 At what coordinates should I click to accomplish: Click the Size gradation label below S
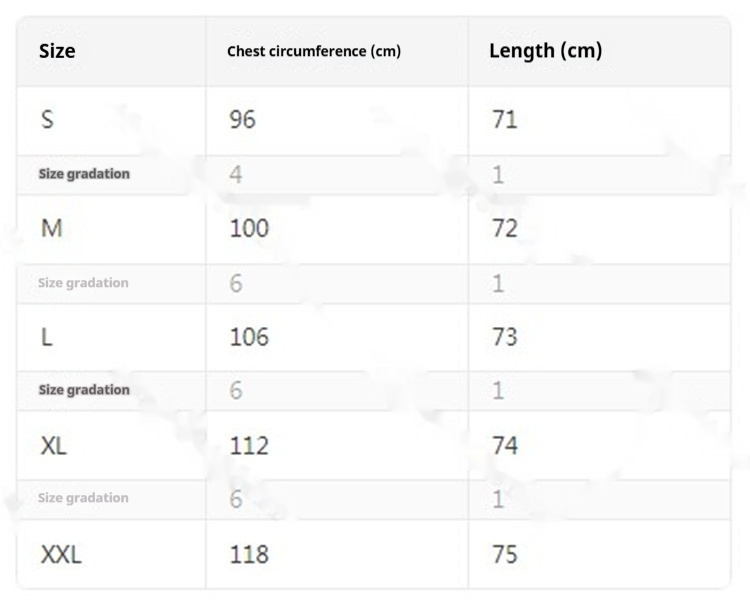(x=84, y=174)
